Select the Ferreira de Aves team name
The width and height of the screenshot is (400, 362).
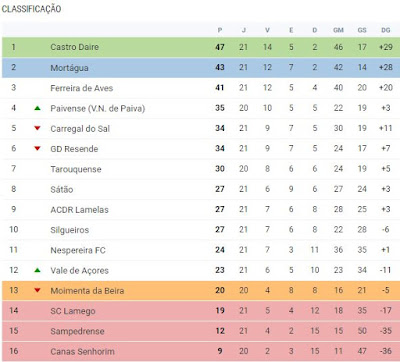coord(82,88)
